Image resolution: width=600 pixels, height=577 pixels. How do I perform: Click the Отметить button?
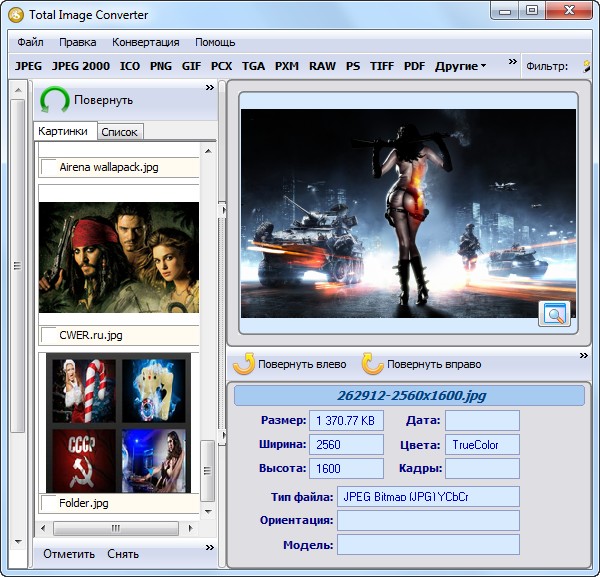pos(69,554)
